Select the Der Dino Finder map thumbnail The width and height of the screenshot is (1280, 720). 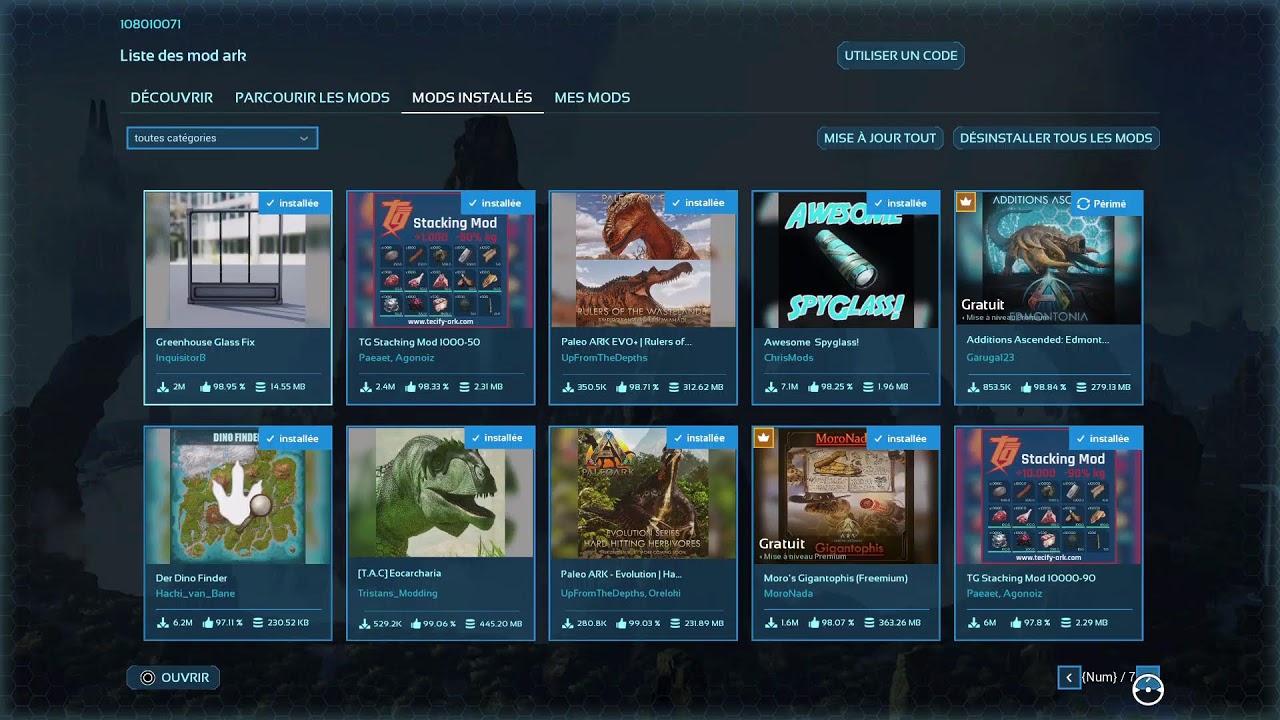[238, 496]
